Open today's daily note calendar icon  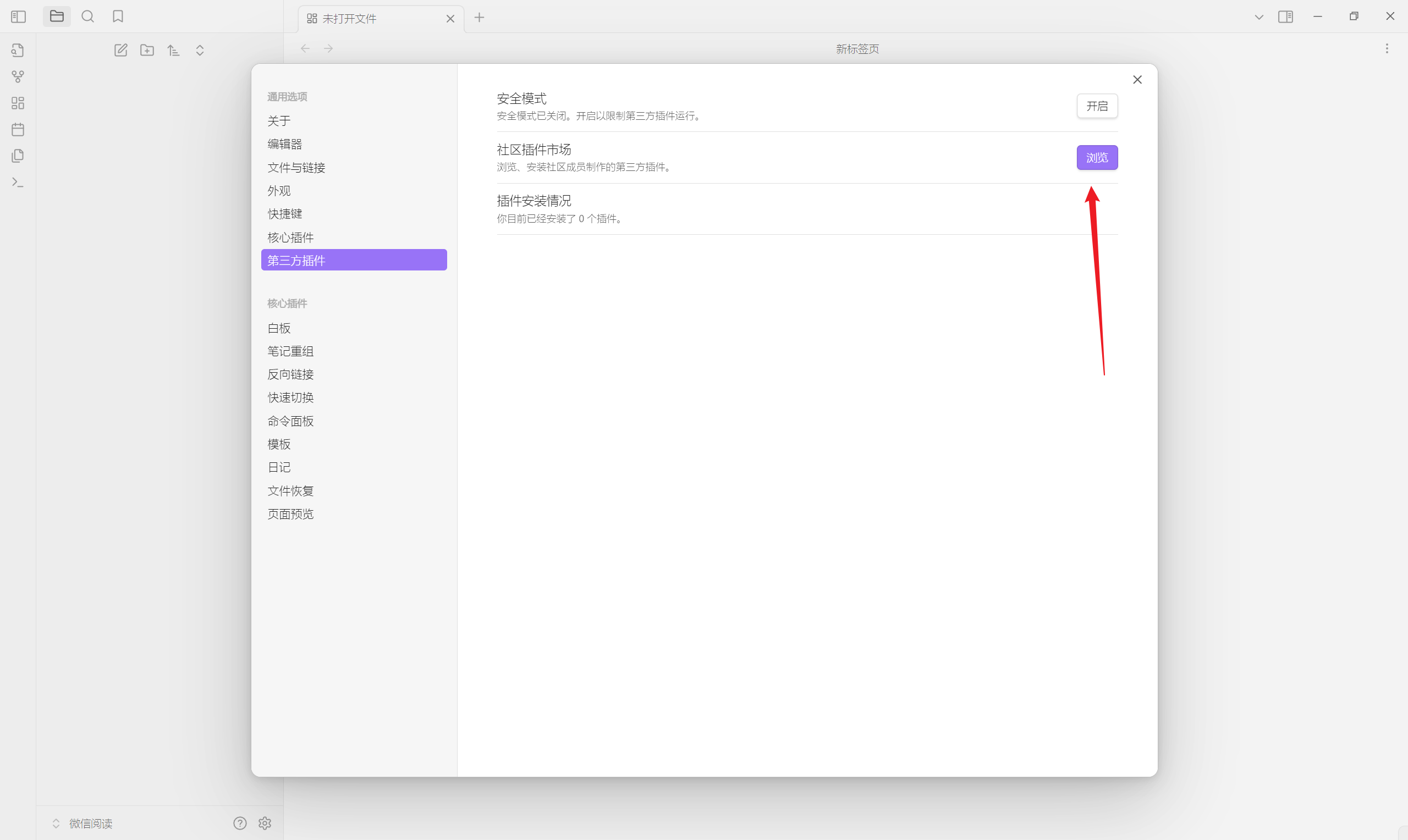[18, 130]
